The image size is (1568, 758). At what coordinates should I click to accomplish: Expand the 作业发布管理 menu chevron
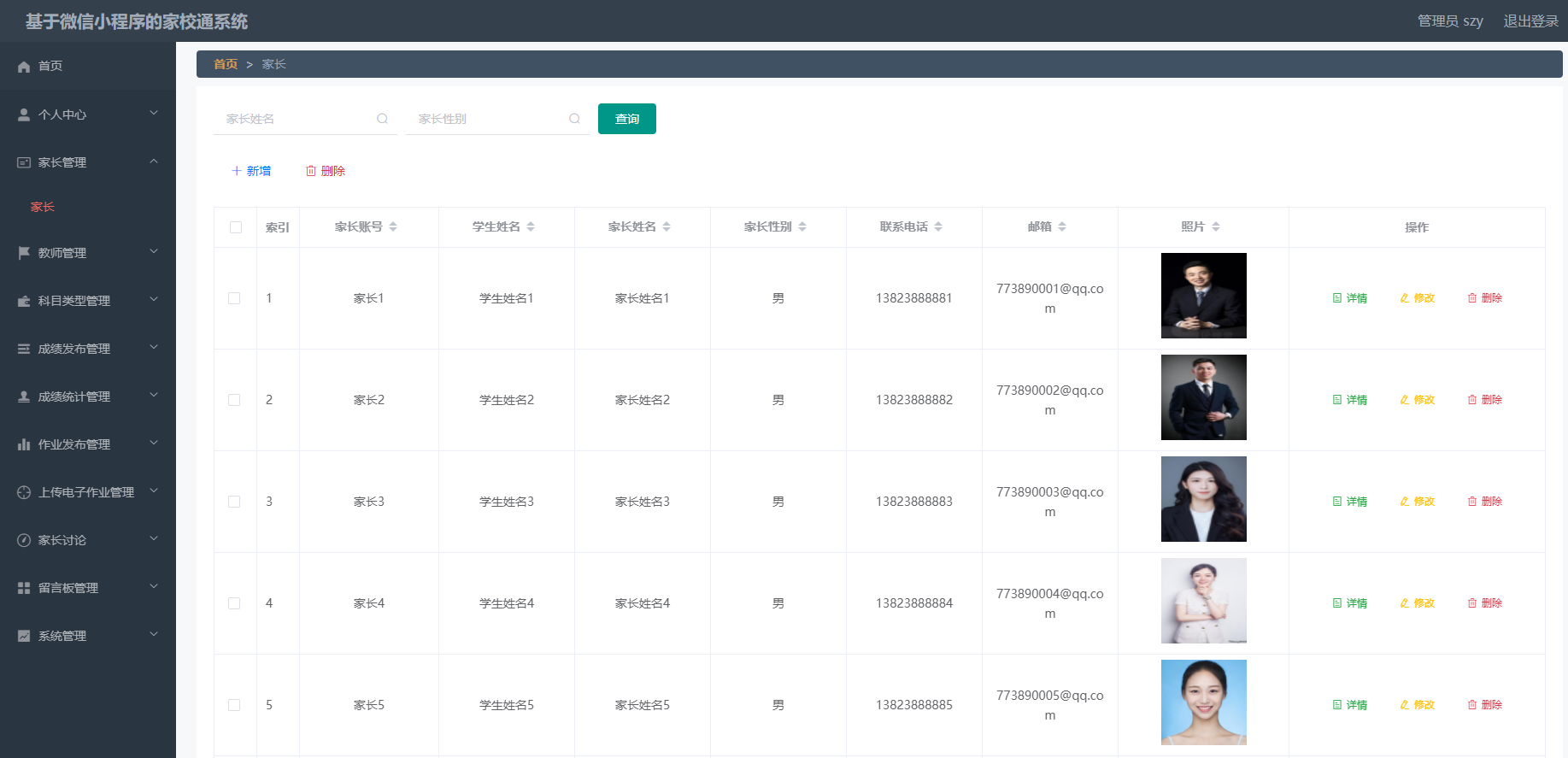coord(154,443)
